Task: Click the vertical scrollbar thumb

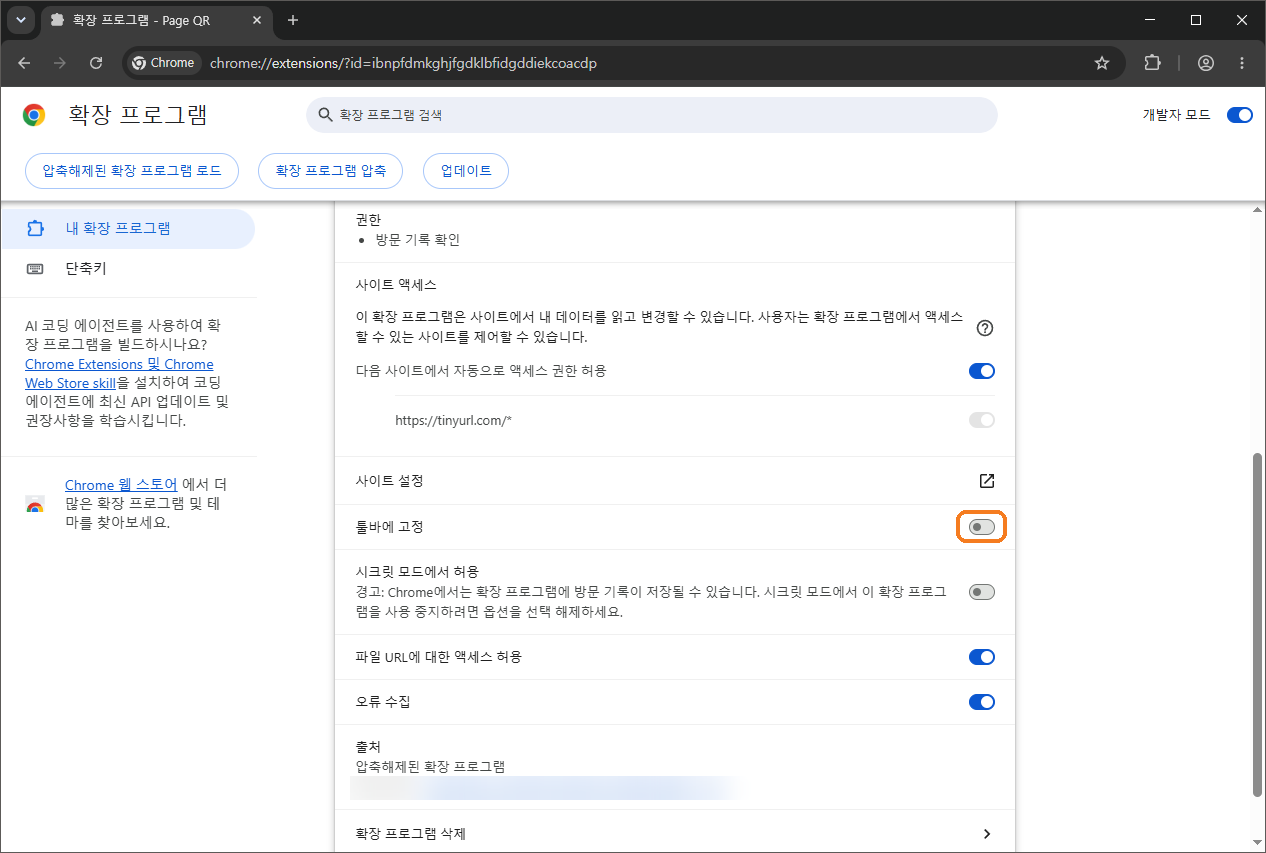Action: pyautogui.click(x=1257, y=624)
